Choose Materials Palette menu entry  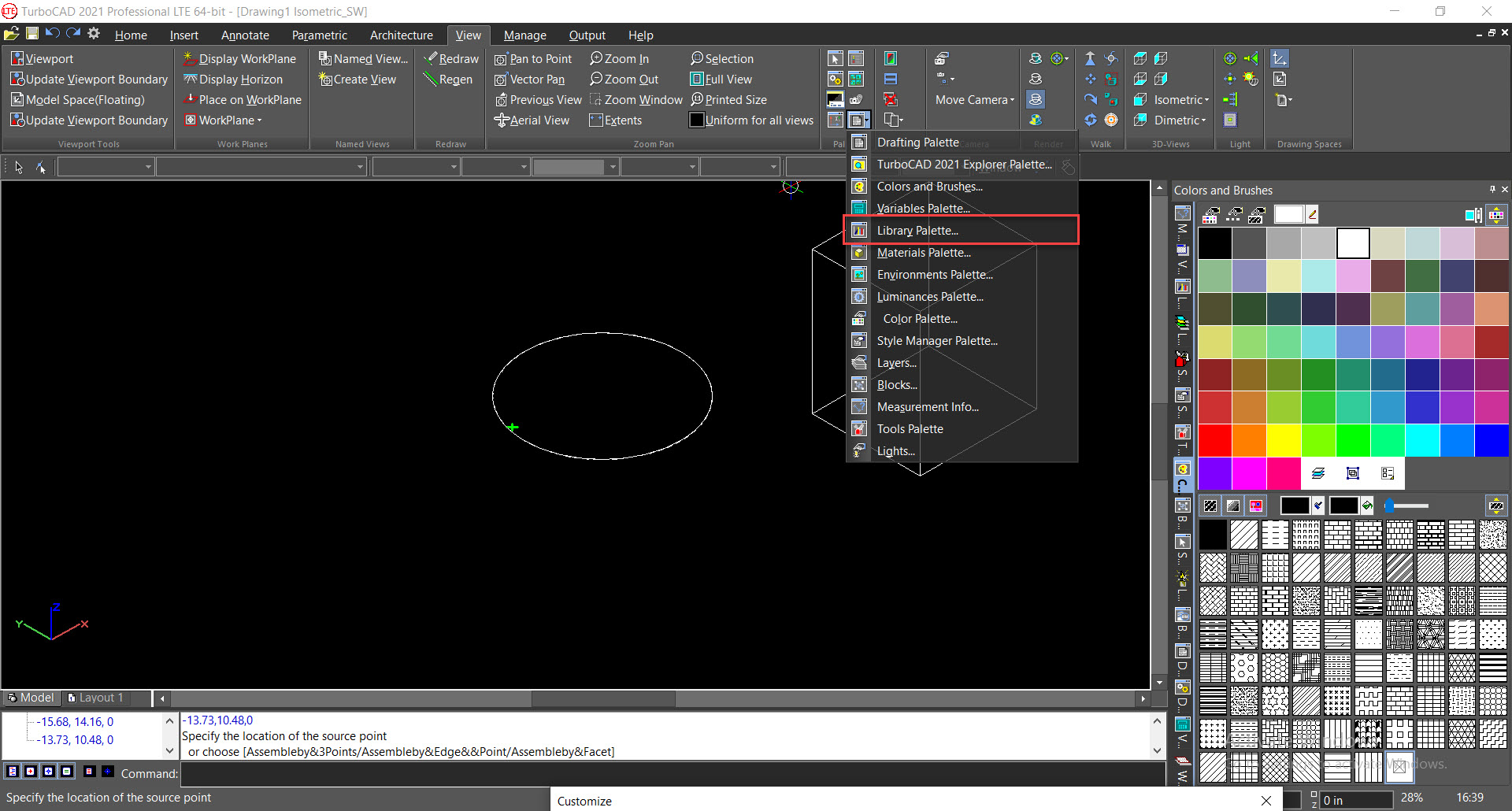click(x=962, y=253)
